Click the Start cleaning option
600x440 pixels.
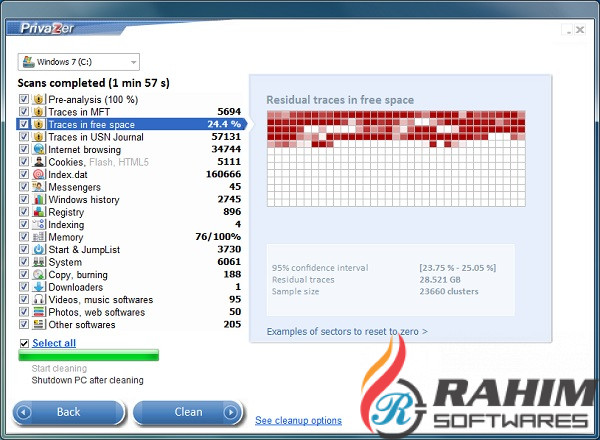coord(59,368)
